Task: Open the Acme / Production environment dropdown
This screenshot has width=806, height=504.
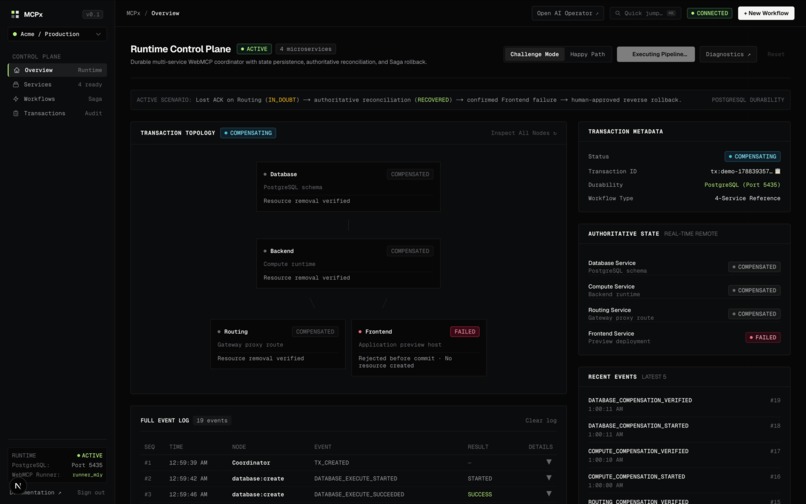Action: (x=57, y=34)
